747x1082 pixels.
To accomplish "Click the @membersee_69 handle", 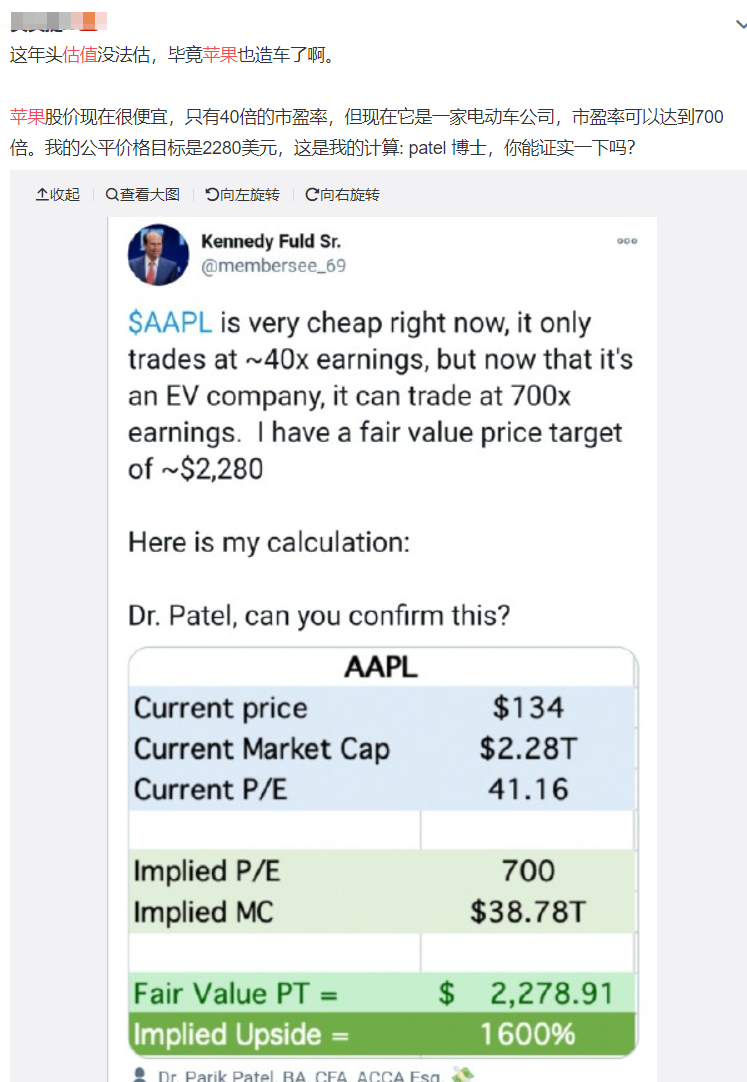I will pos(273,266).
